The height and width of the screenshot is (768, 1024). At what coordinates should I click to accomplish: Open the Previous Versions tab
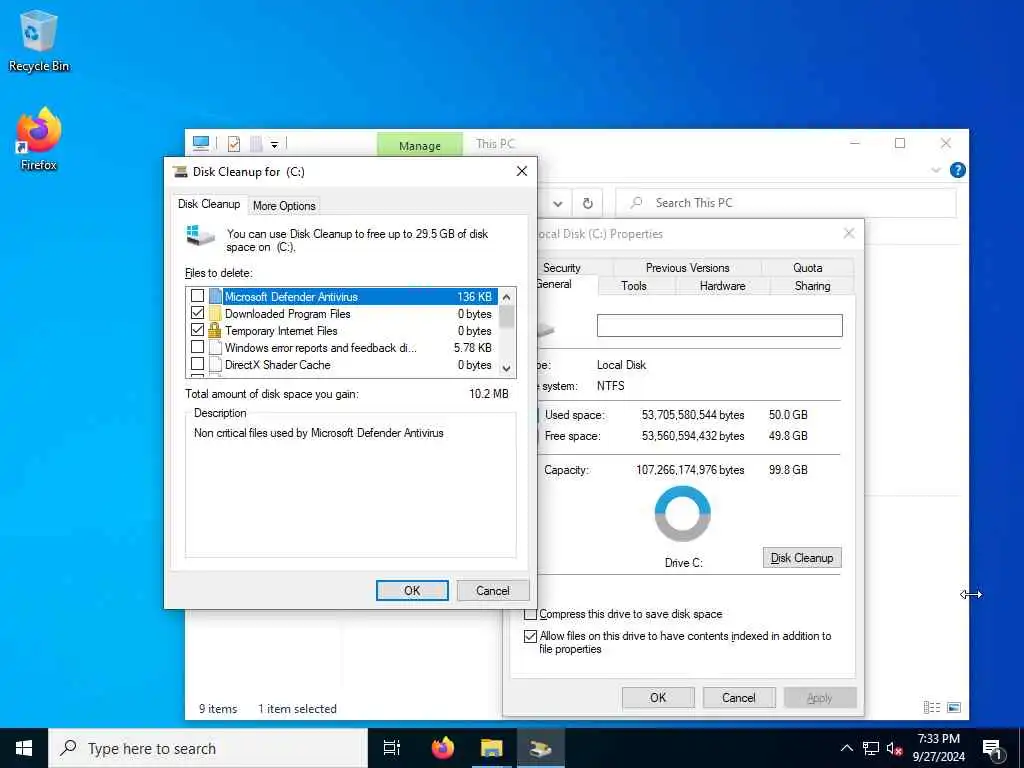click(x=687, y=268)
